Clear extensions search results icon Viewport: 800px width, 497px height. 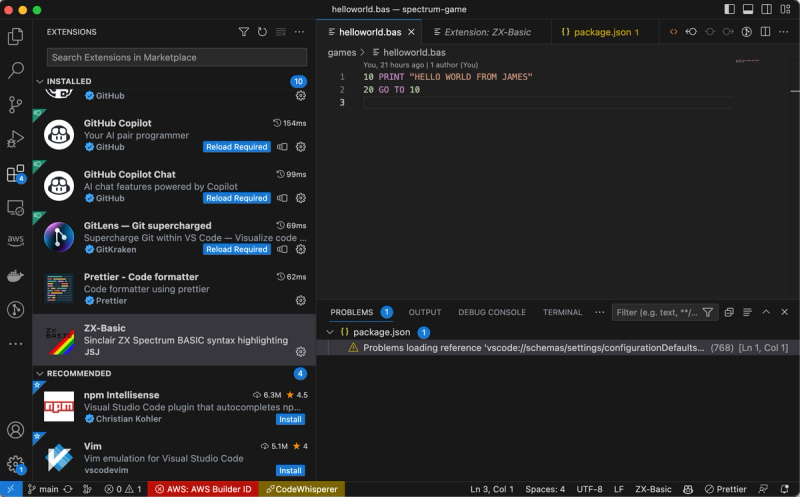281,32
